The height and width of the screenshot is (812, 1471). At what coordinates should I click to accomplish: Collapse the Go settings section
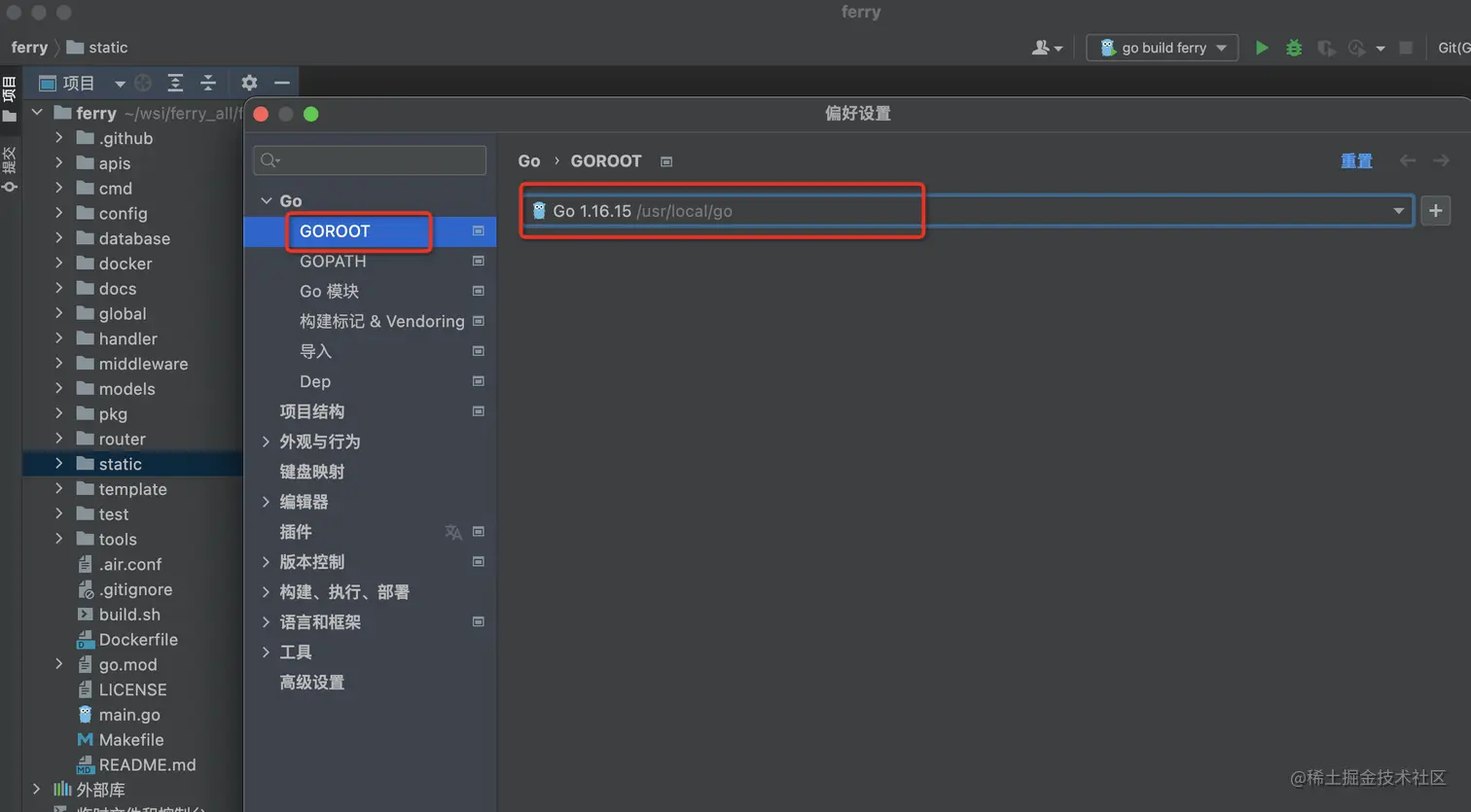point(266,200)
